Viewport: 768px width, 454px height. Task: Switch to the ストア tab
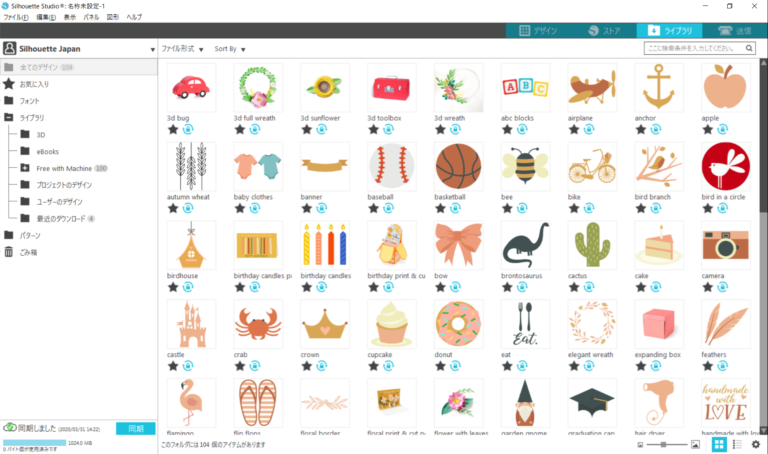604,30
